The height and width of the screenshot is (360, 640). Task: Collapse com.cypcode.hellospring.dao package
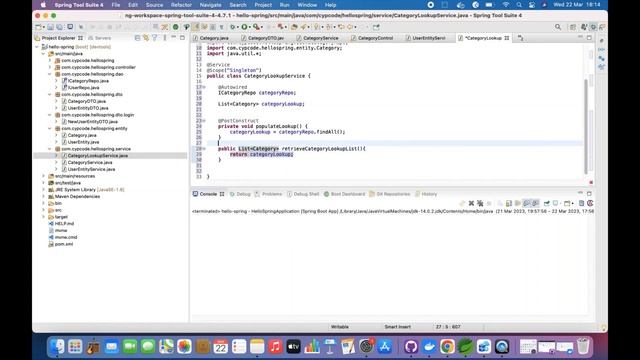[50, 74]
